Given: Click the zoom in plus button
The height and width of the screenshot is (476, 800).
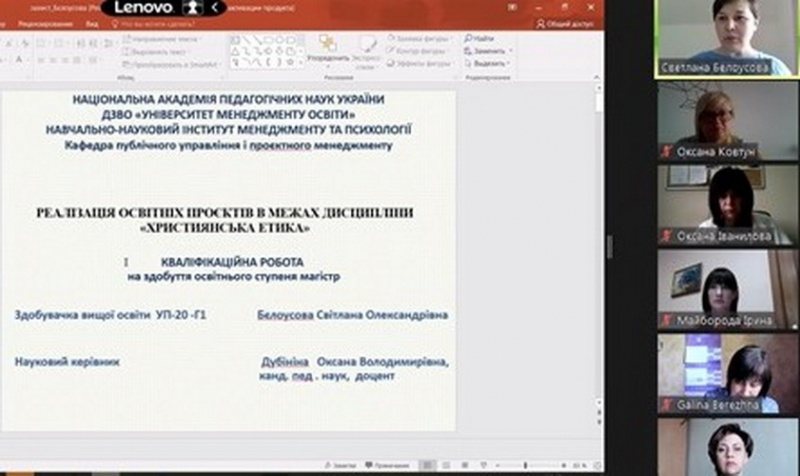Looking at the screenshot, I should tap(563, 465).
